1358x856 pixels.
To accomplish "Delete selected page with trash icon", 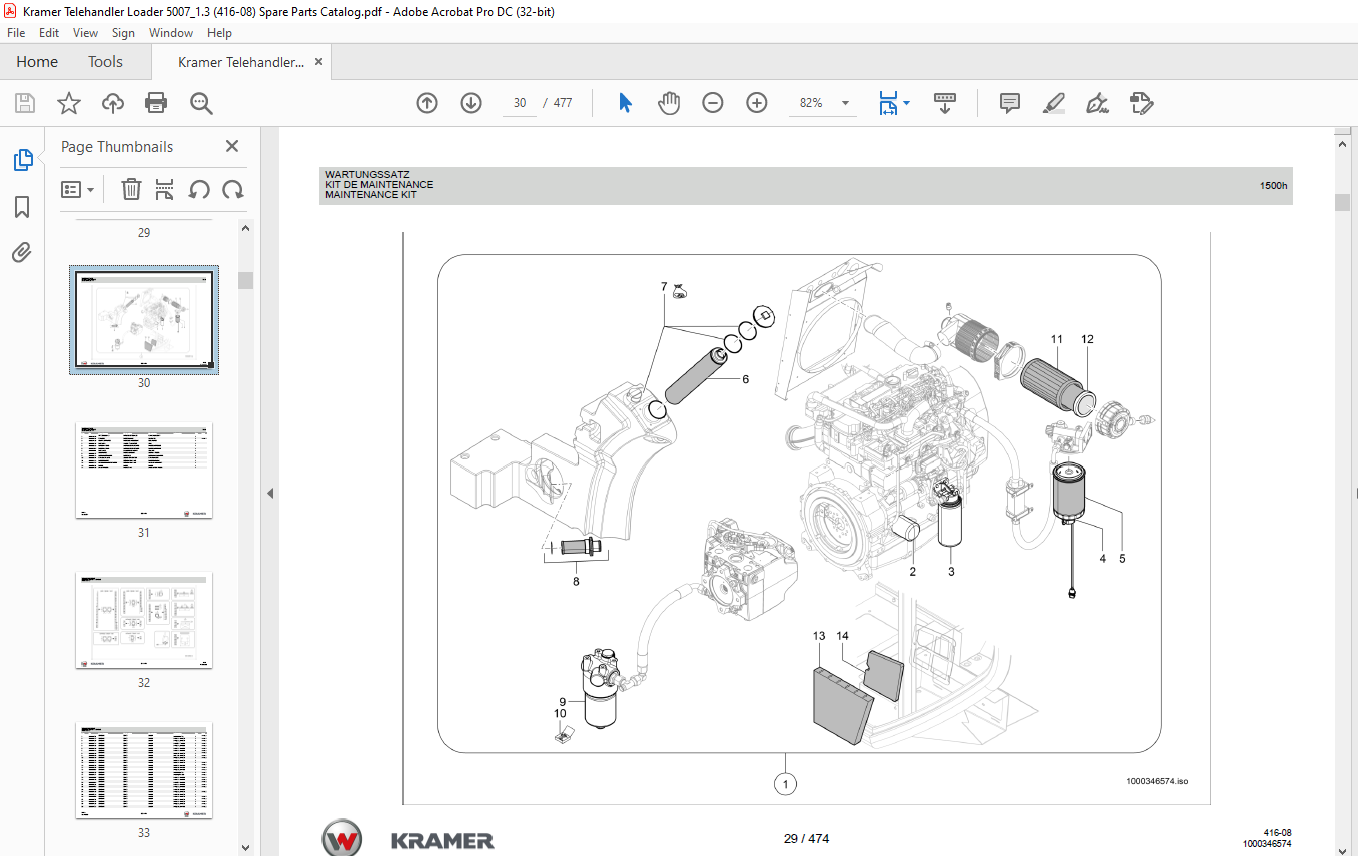I will pyautogui.click(x=131, y=189).
